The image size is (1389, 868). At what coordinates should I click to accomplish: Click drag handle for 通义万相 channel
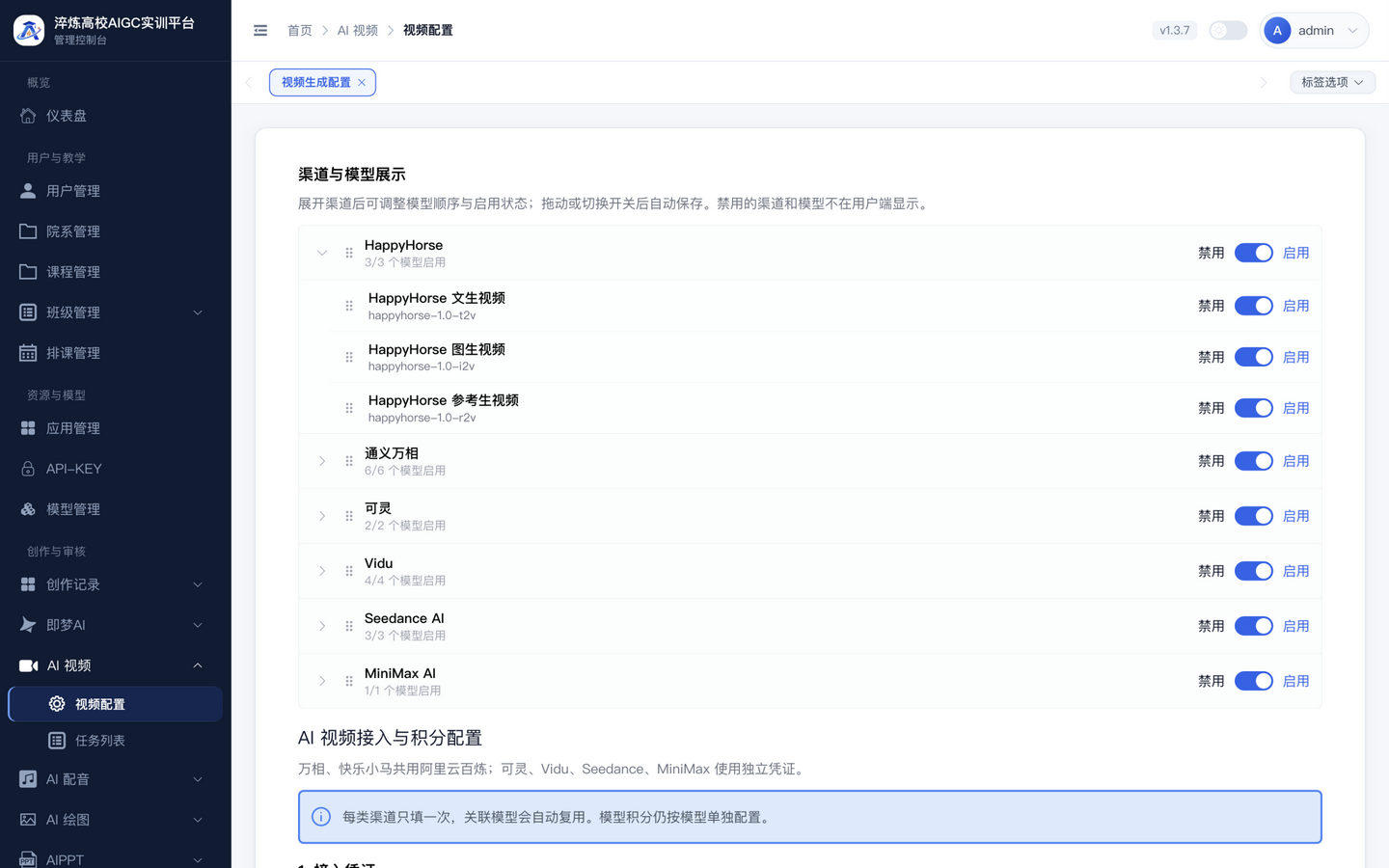pyautogui.click(x=349, y=461)
